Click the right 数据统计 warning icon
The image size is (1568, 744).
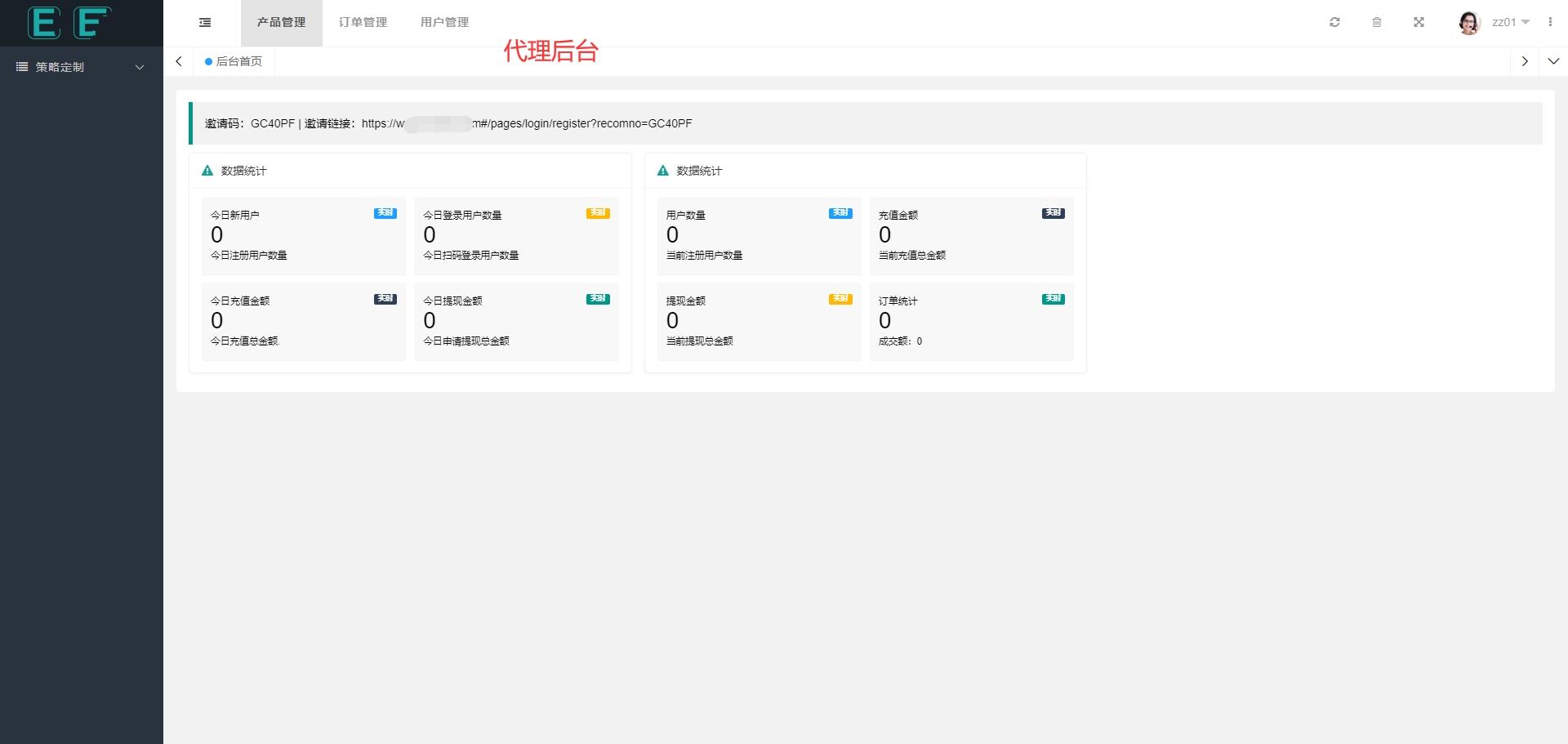[663, 171]
